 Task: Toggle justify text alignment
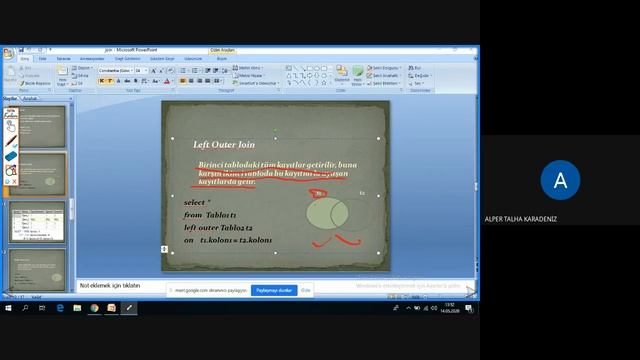[207, 81]
